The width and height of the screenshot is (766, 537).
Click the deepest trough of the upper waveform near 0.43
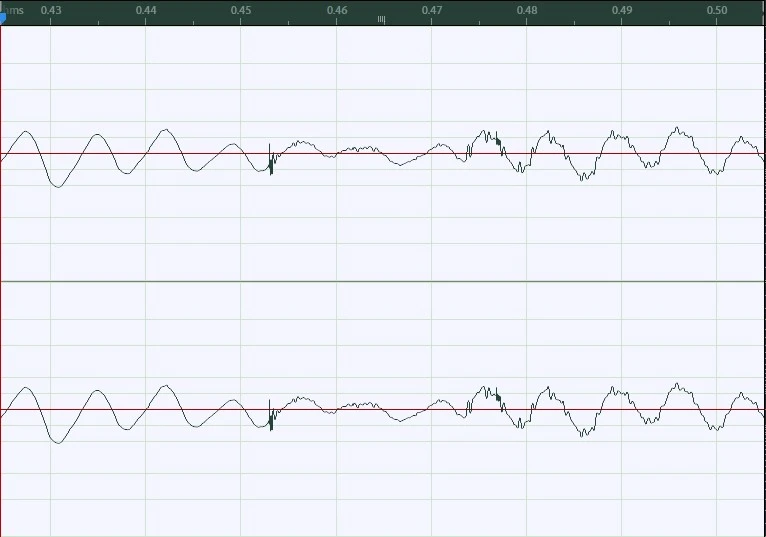(57, 186)
